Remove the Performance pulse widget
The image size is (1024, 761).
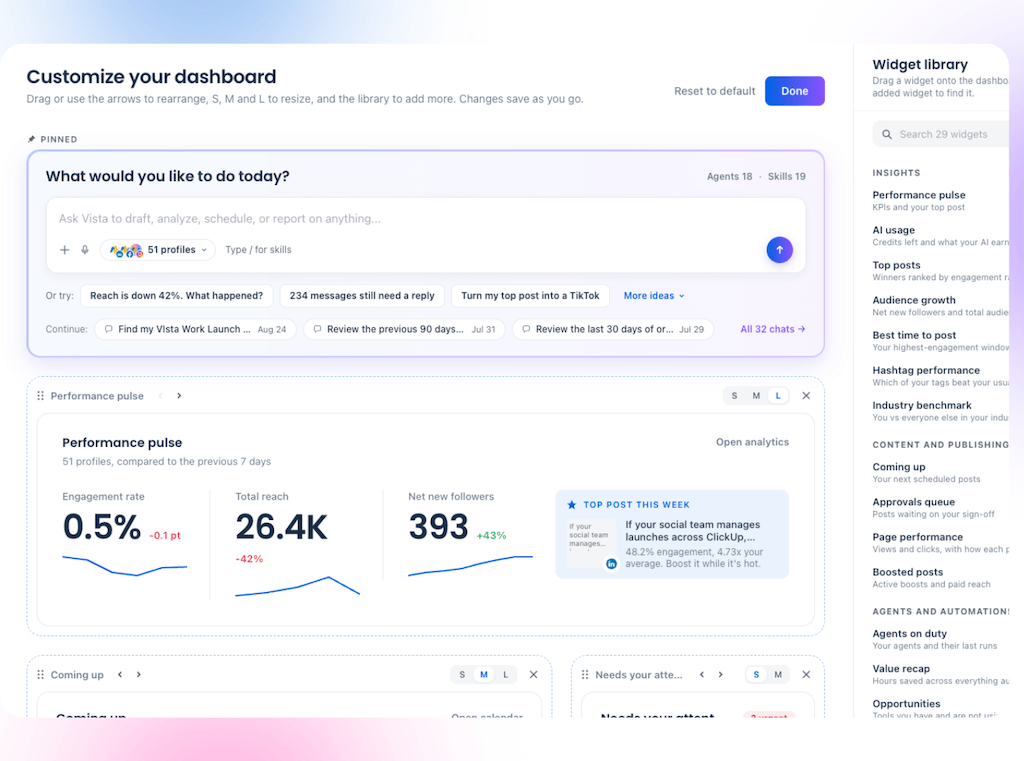[x=806, y=396]
